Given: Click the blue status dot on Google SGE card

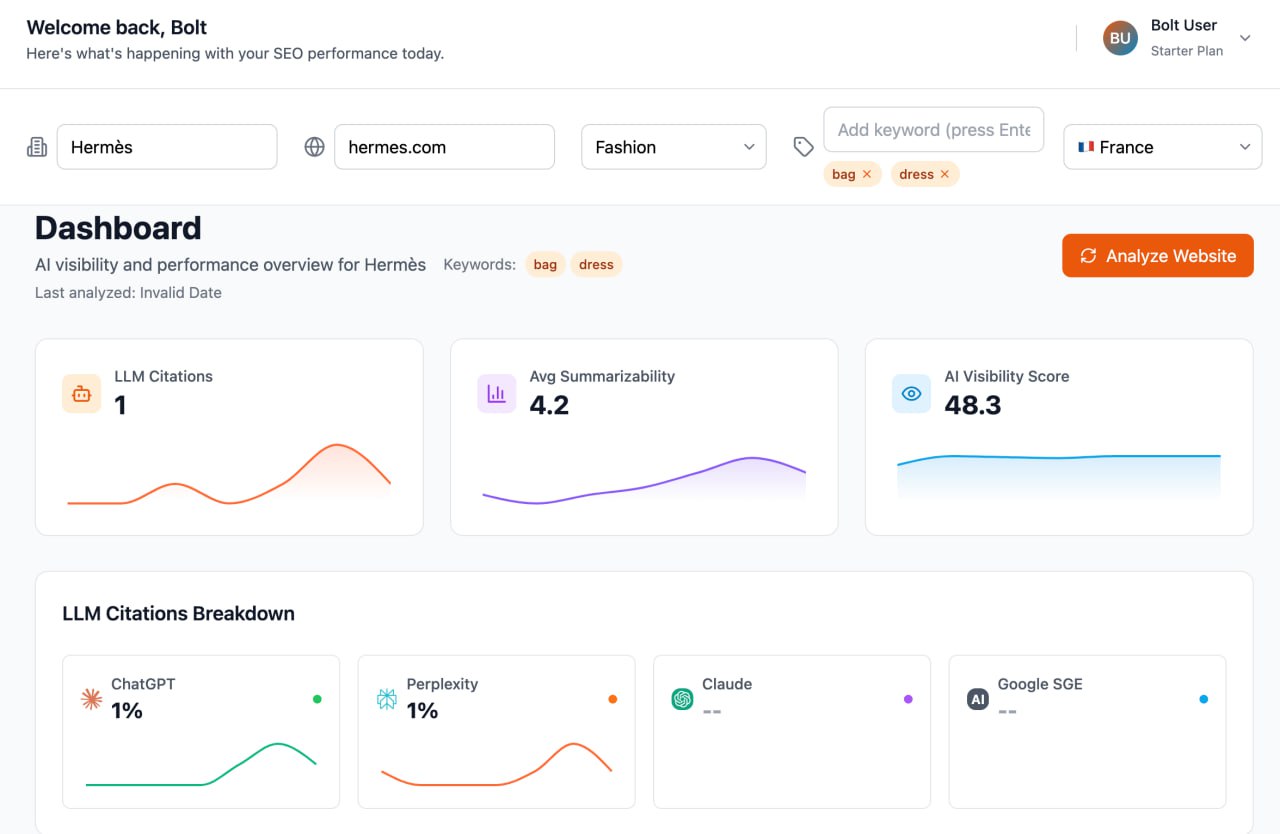Looking at the screenshot, I should pos(1204,699).
